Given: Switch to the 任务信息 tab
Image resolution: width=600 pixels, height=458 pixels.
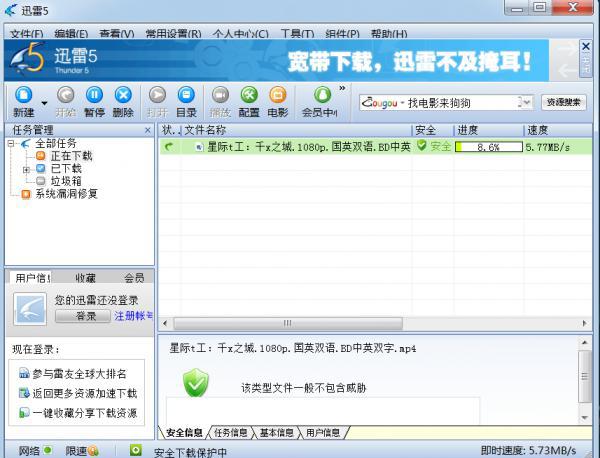Looking at the screenshot, I should click(x=230, y=433).
